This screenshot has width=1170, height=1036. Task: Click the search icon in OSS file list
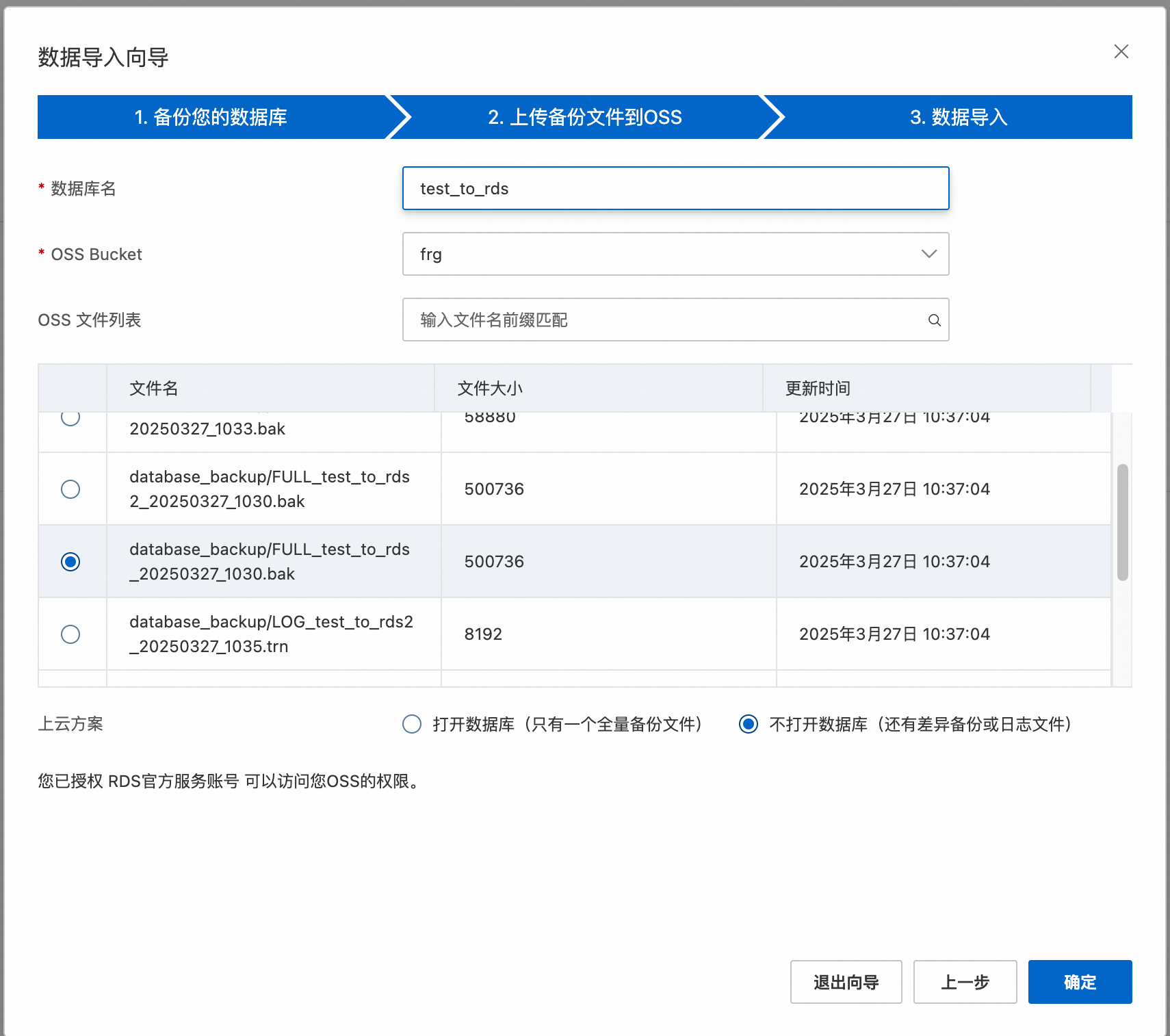pos(934,320)
